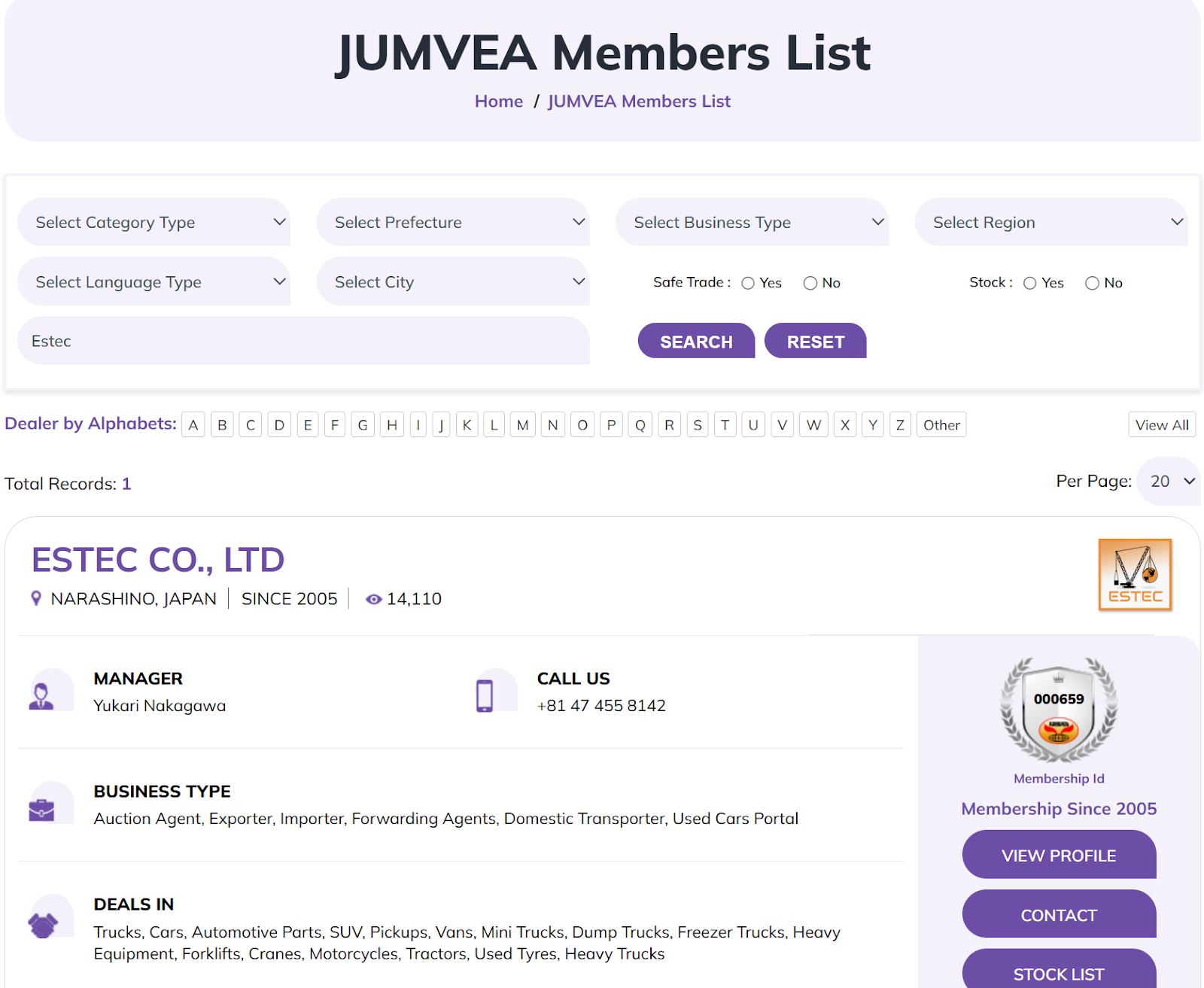Open the Select Business Type dropdown
The height and width of the screenshot is (988, 1204).
pyautogui.click(x=752, y=222)
